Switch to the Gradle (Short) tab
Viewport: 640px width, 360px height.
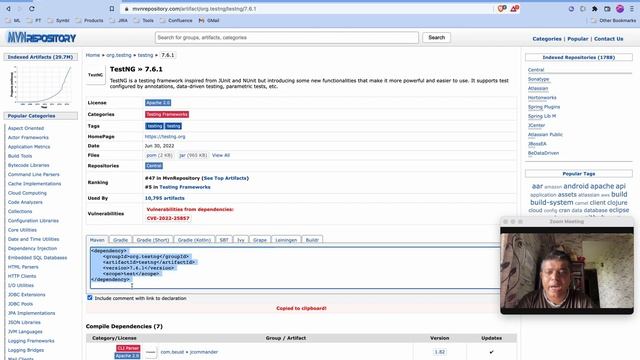click(x=153, y=240)
